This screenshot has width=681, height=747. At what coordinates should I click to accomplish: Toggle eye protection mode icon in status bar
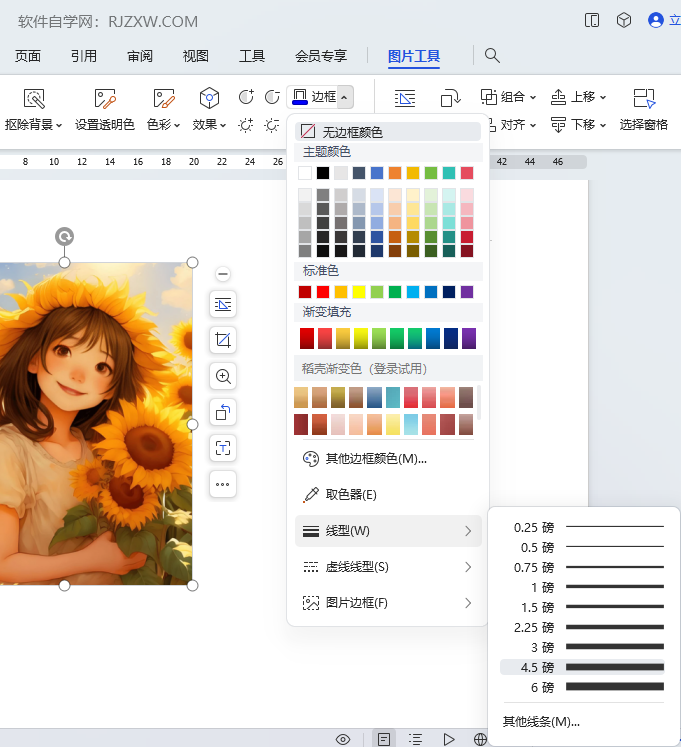click(343, 739)
